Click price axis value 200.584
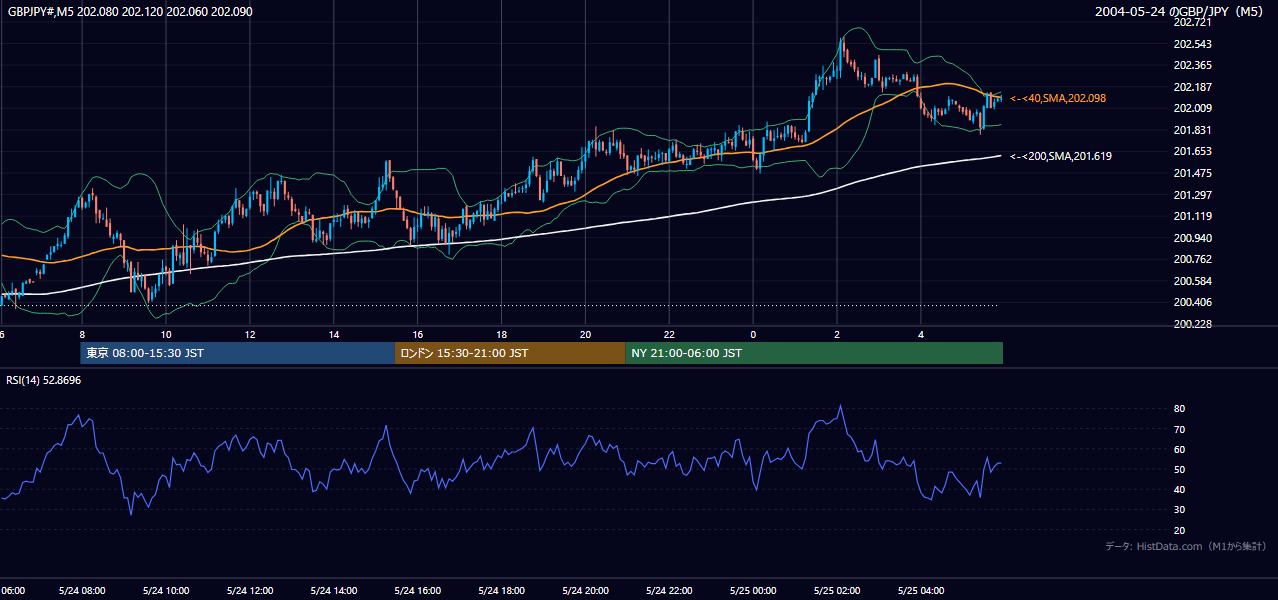The height and width of the screenshot is (600, 1278). [x=1192, y=281]
